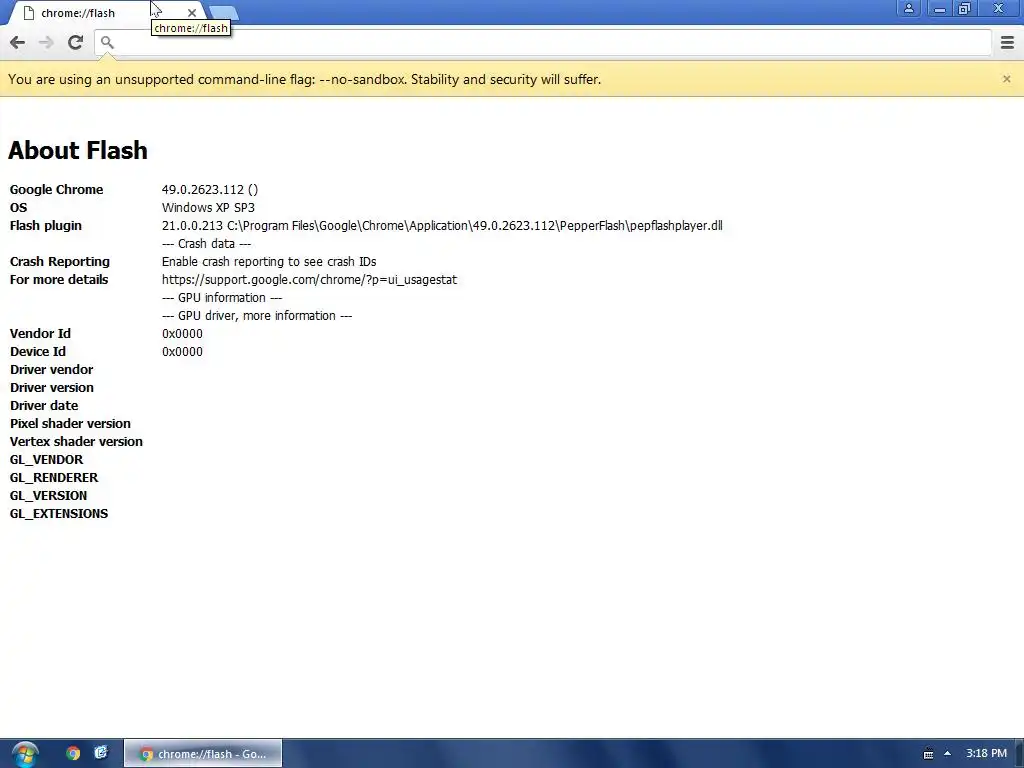Viewport: 1024px width, 768px height.
Task: Click 'Enable crash reporting to see crash IDs'
Action: point(269,262)
